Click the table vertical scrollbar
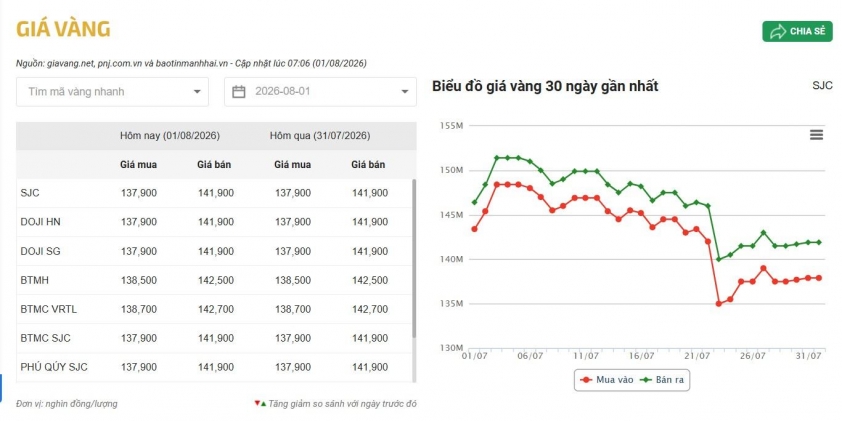Viewport: 842px width, 421px height. (x=413, y=258)
